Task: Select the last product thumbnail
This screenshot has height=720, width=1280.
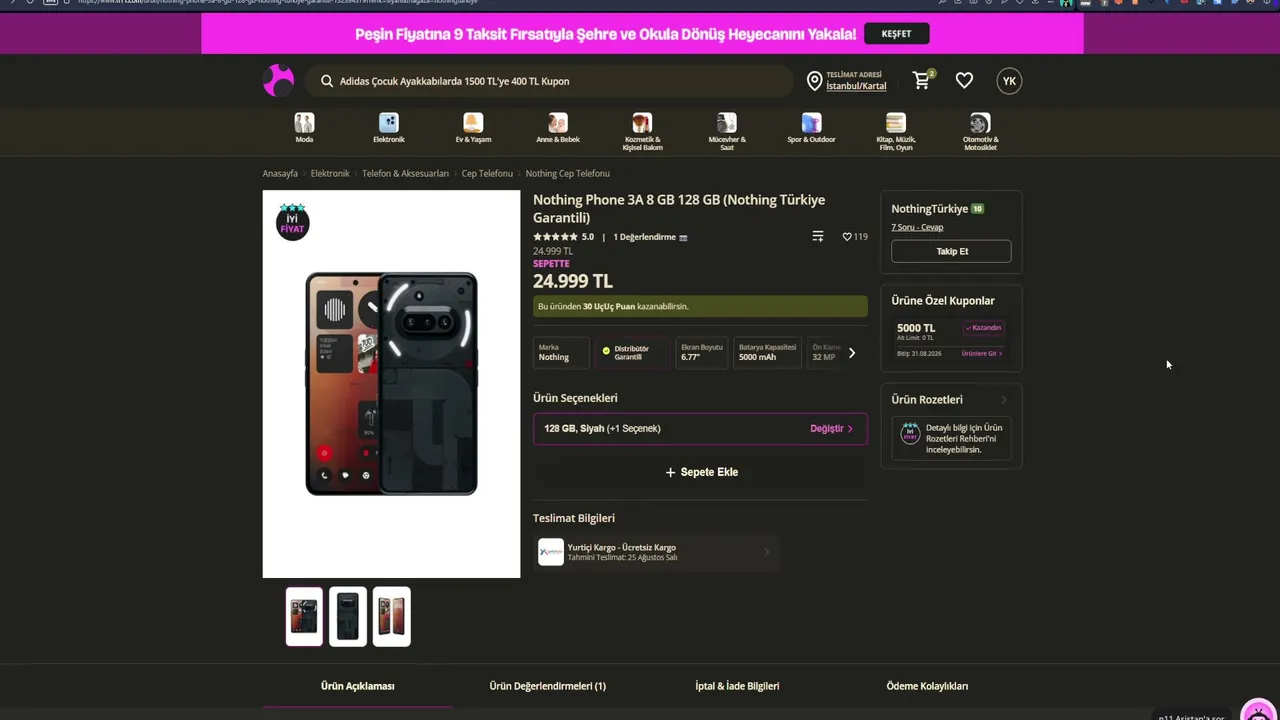Action: [392, 616]
